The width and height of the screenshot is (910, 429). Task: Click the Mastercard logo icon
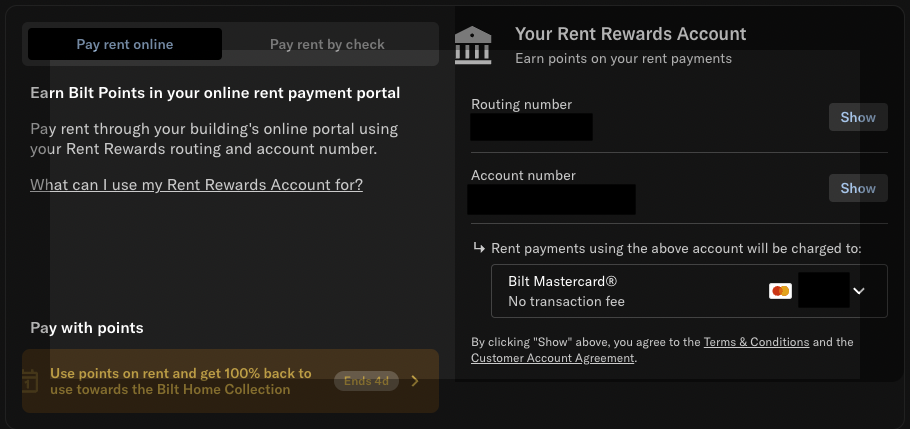[780, 291]
